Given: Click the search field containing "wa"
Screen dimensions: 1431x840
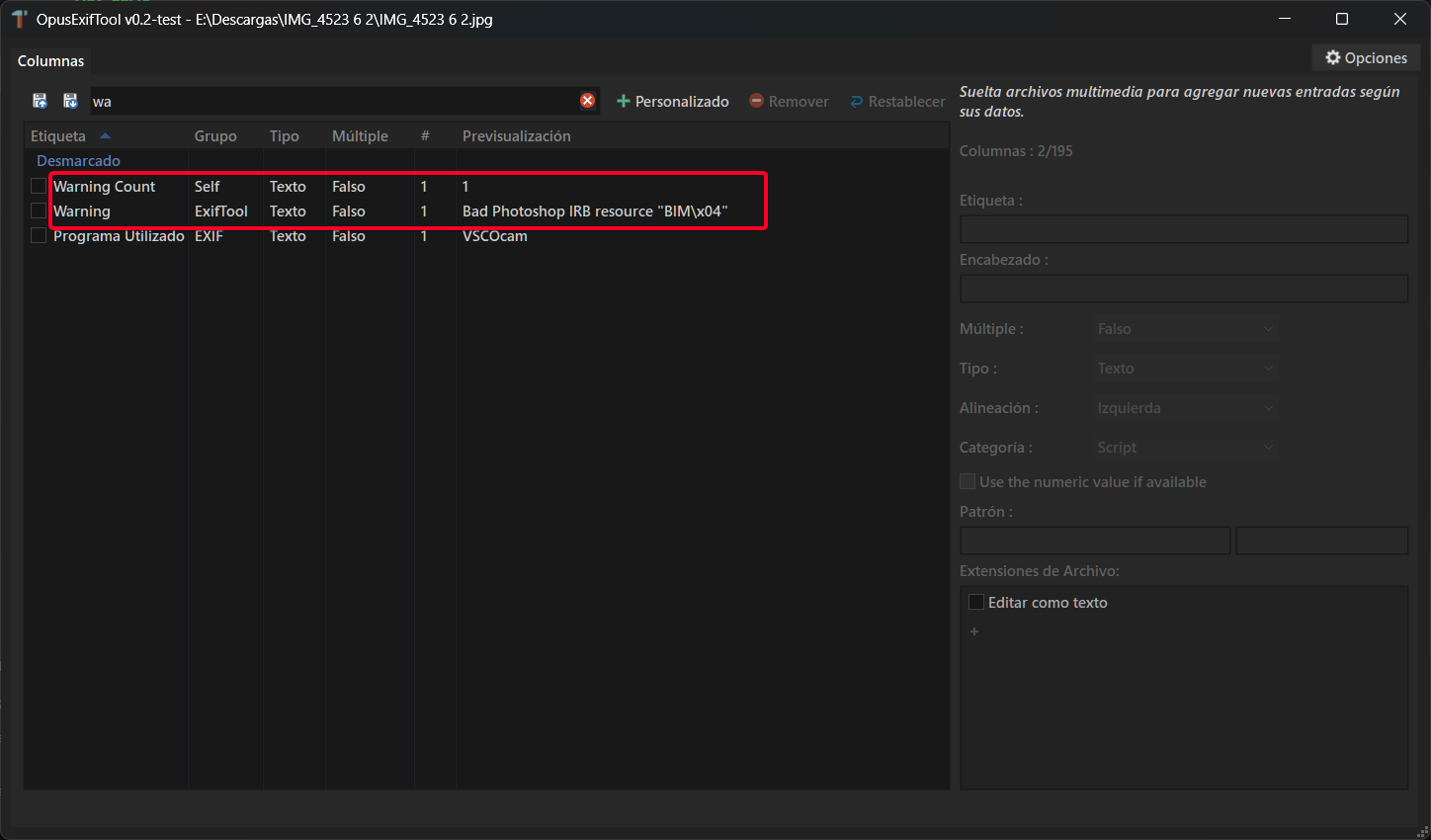Looking at the screenshot, I should click(x=331, y=101).
